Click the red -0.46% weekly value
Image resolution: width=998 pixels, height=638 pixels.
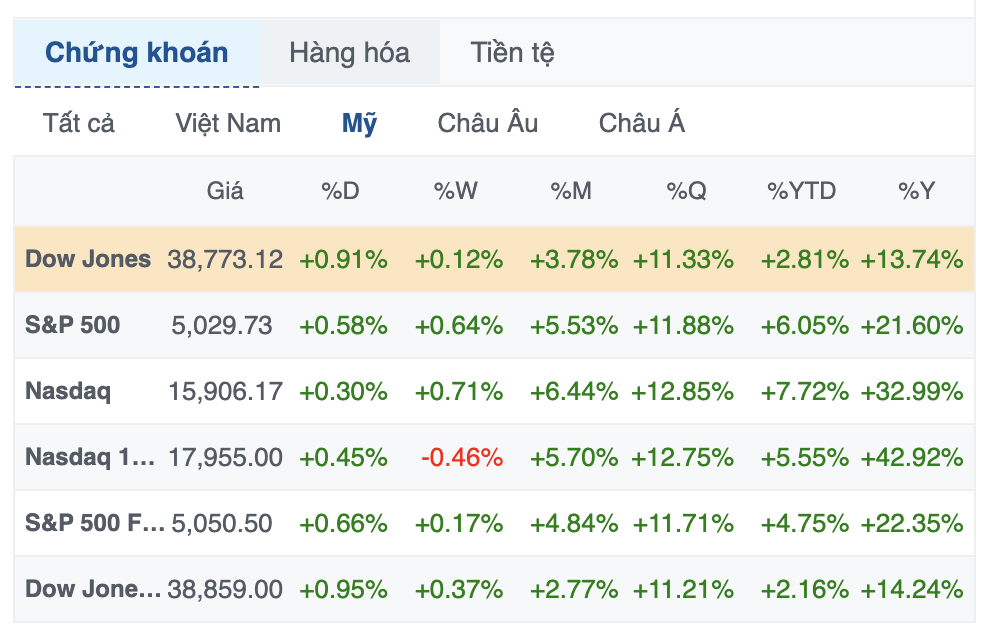coord(462,457)
